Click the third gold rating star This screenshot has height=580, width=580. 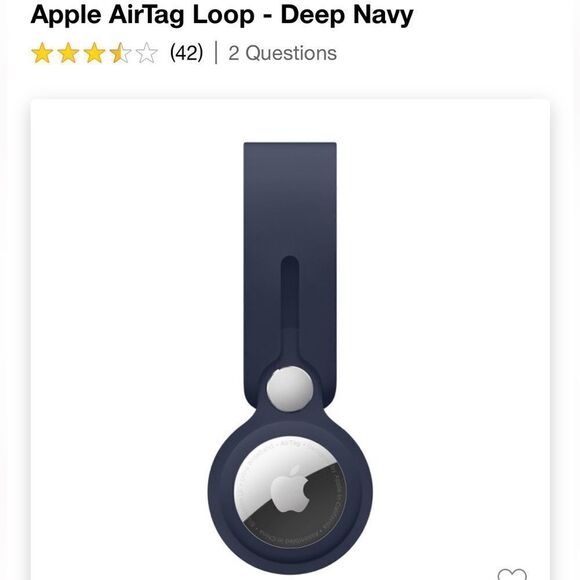click(x=94, y=53)
